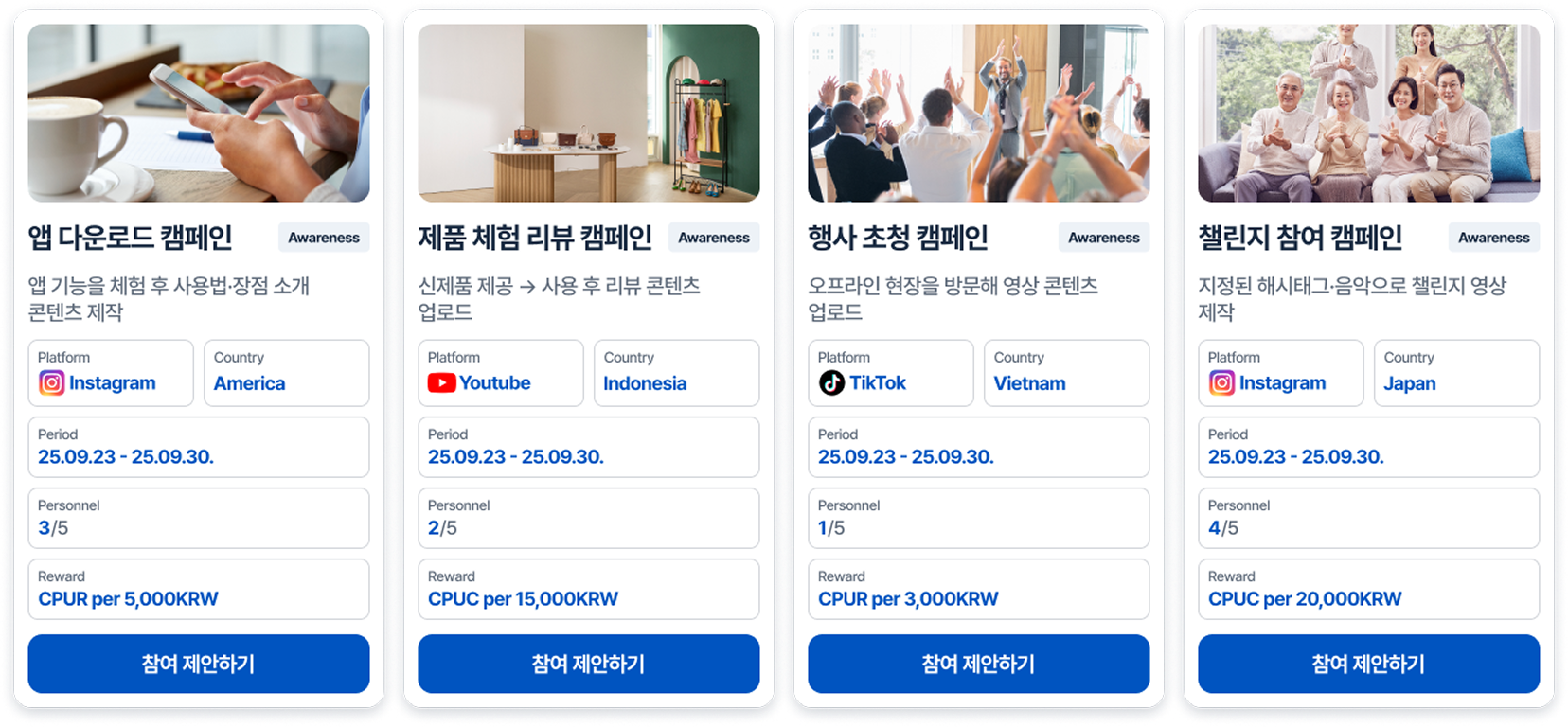Viewport: 1568px width, 727px height.
Task: Click the TikTok logo icon
Action: tap(831, 382)
